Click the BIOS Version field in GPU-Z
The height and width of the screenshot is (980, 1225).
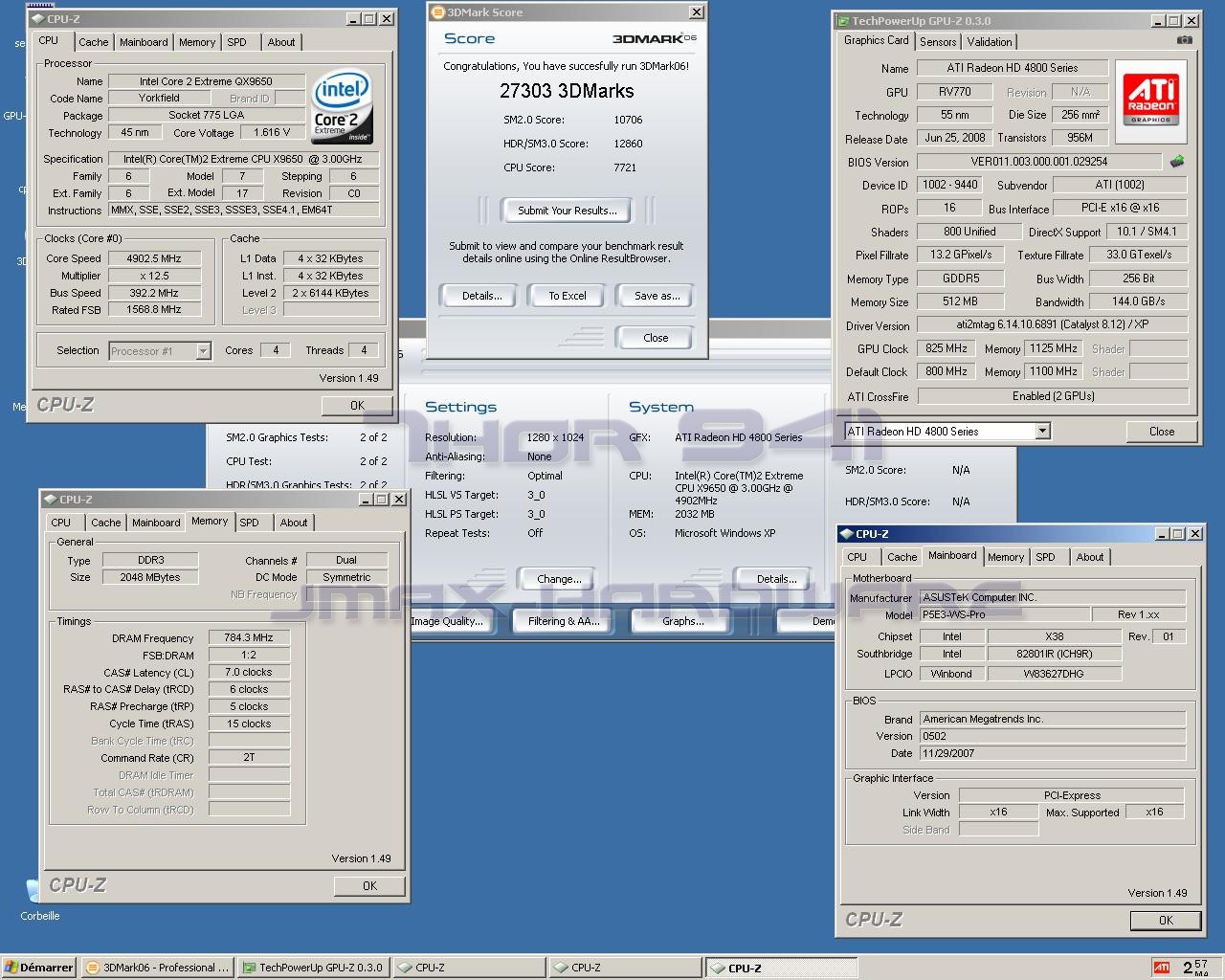point(1038,162)
